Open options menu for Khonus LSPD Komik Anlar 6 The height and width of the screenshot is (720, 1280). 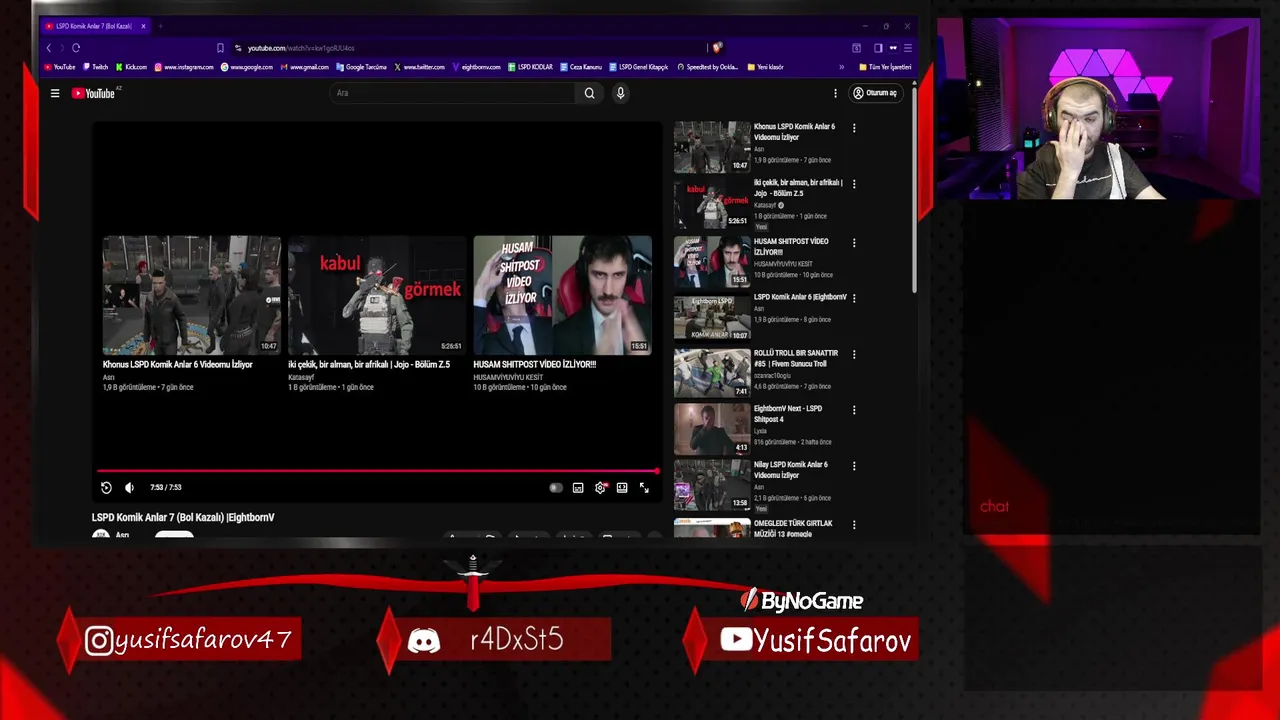pyautogui.click(x=854, y=128)
